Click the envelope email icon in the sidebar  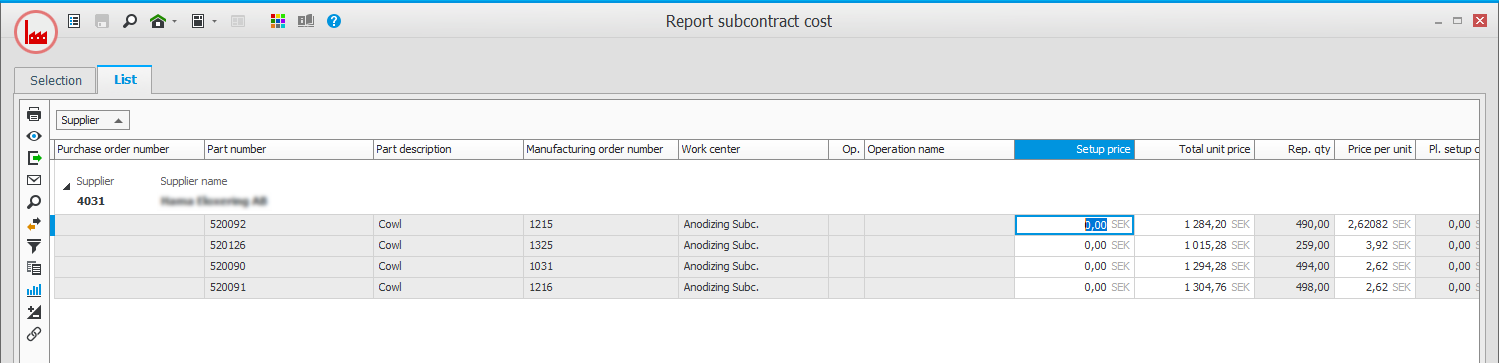(34, 180)
